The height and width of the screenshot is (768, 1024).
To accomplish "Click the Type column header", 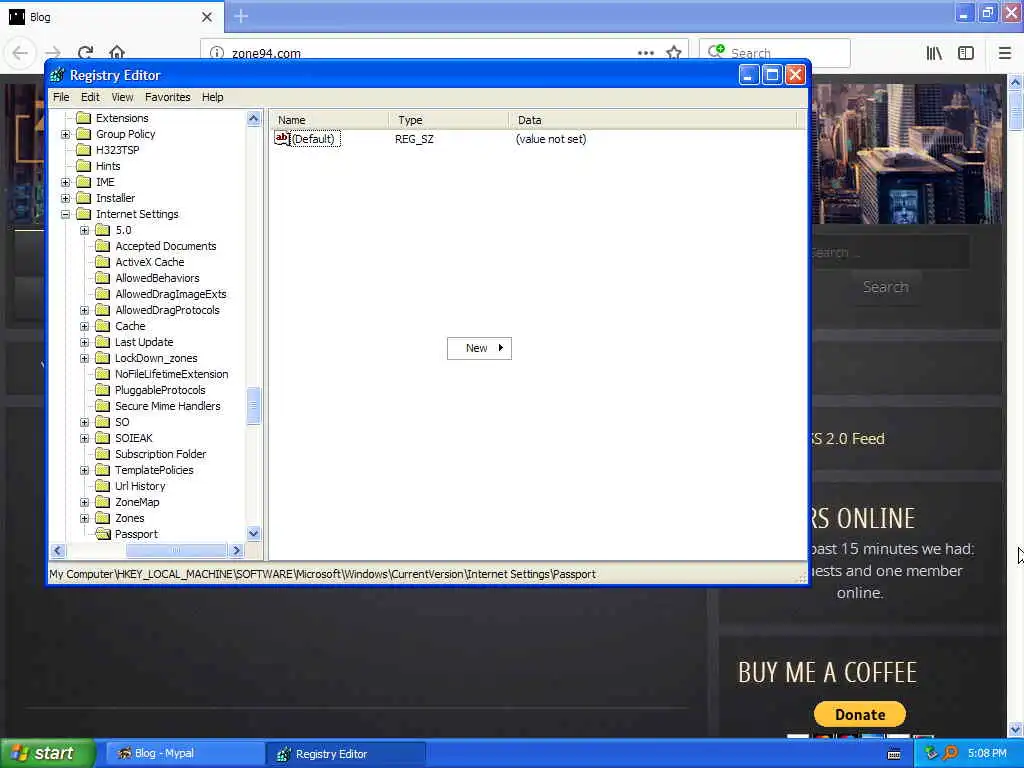I will click(x=449, y=120).
